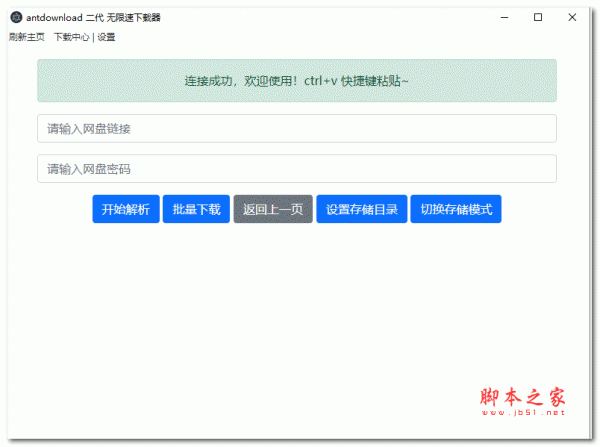Minimize the antdownload window
The width and height of the screenshot is (600, 447).
504,17
